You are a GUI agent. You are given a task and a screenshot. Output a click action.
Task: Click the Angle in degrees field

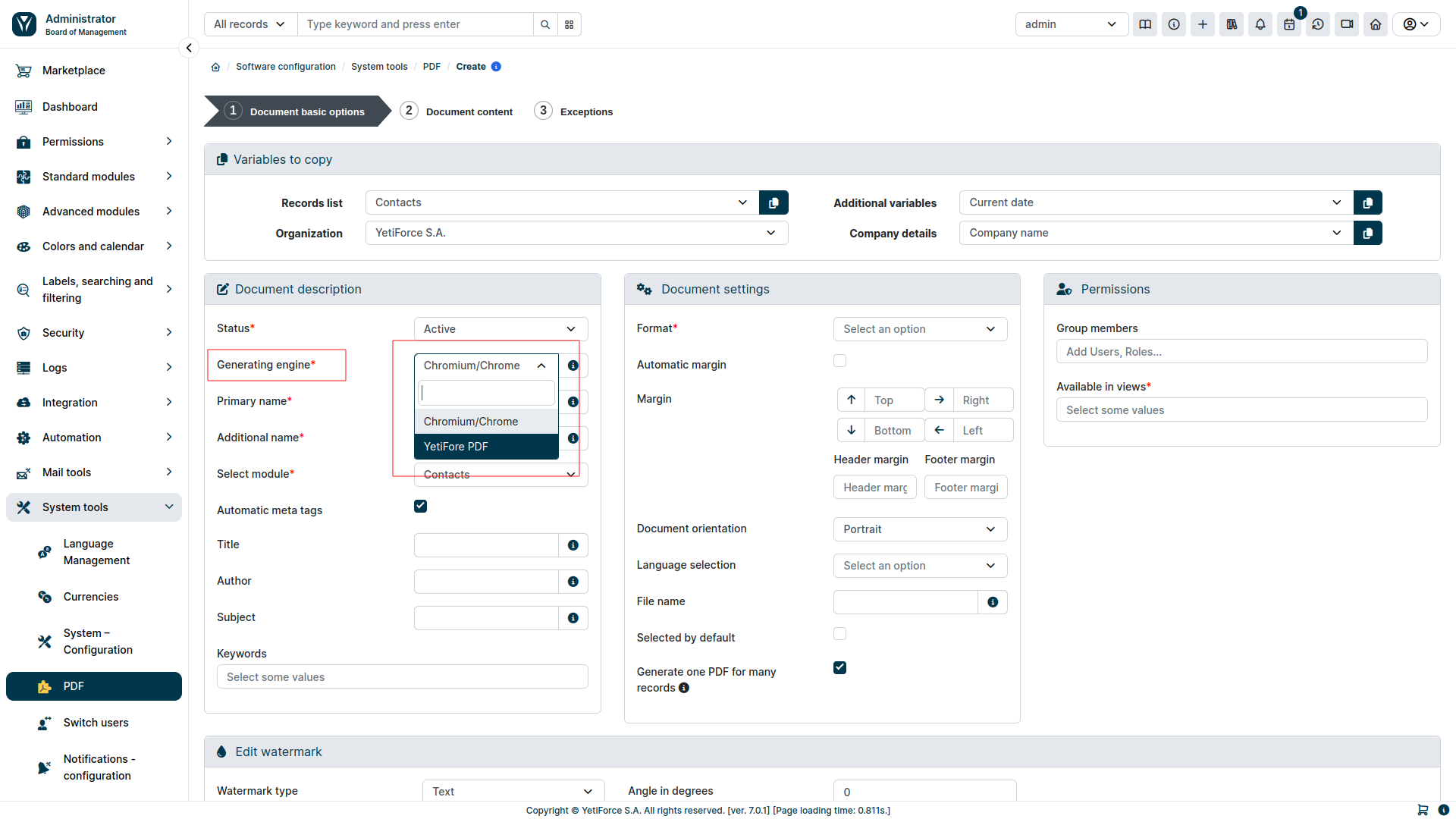(x=924, y=791)
